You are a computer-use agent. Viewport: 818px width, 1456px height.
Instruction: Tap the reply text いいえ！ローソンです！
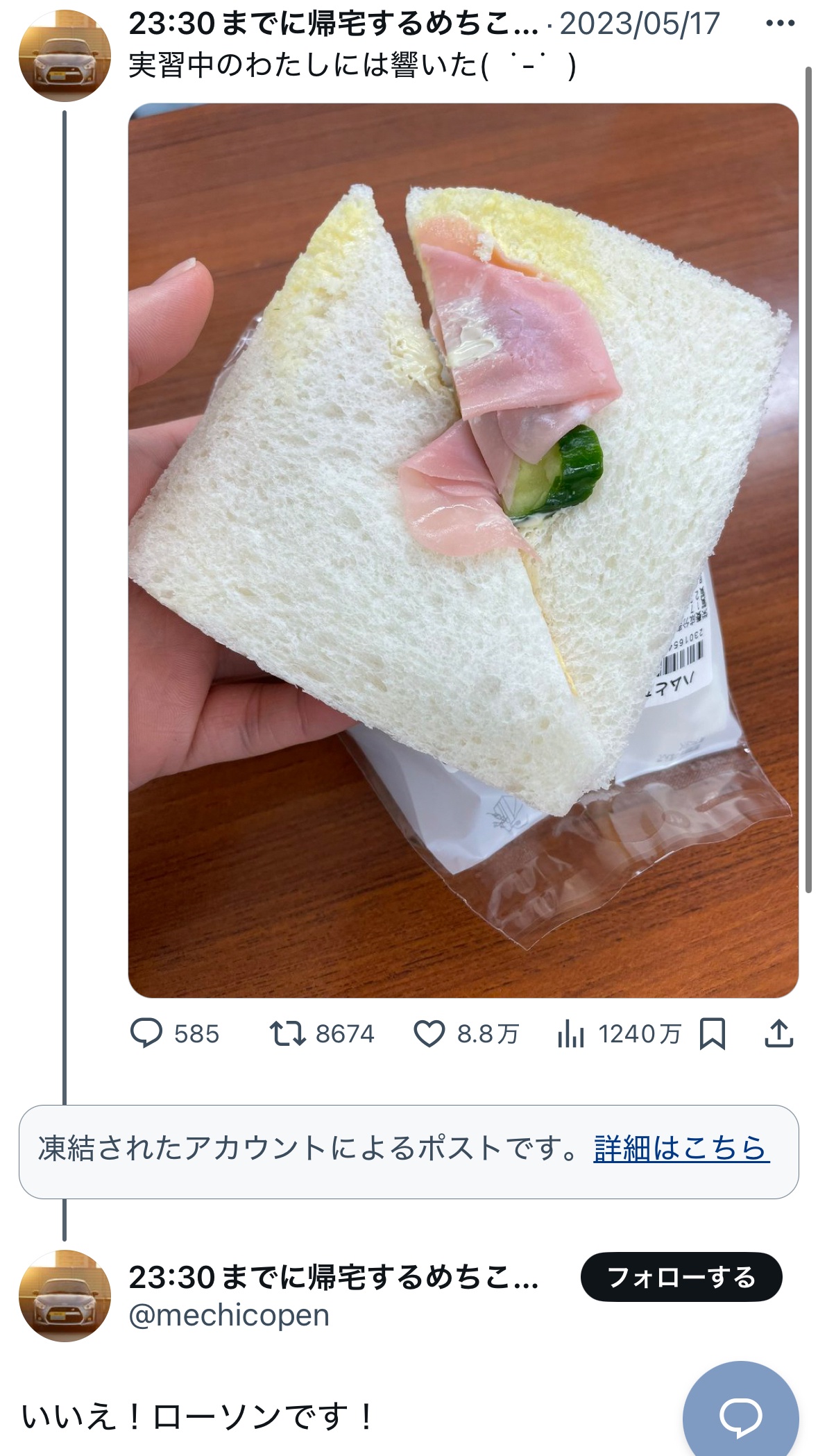tap(198, 1416)
